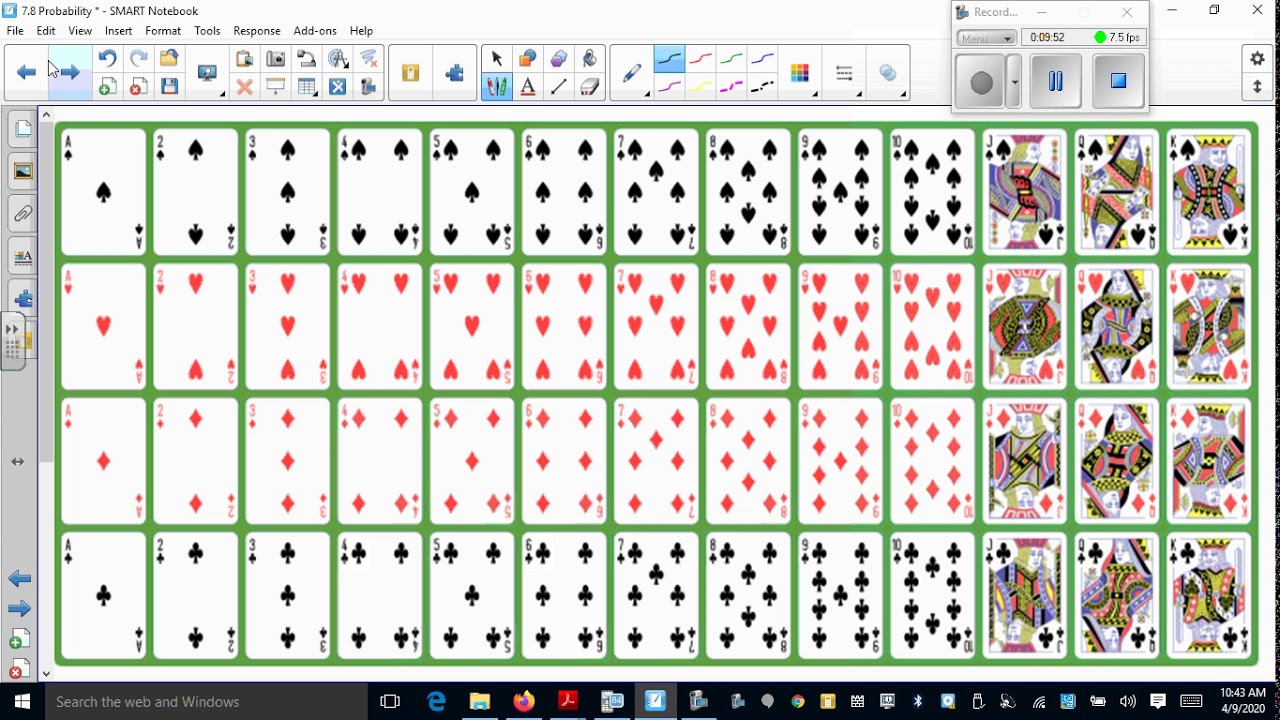Click the Queen of Hearts card
This screenshot has width=1280, height=720.
point(1116,326)
